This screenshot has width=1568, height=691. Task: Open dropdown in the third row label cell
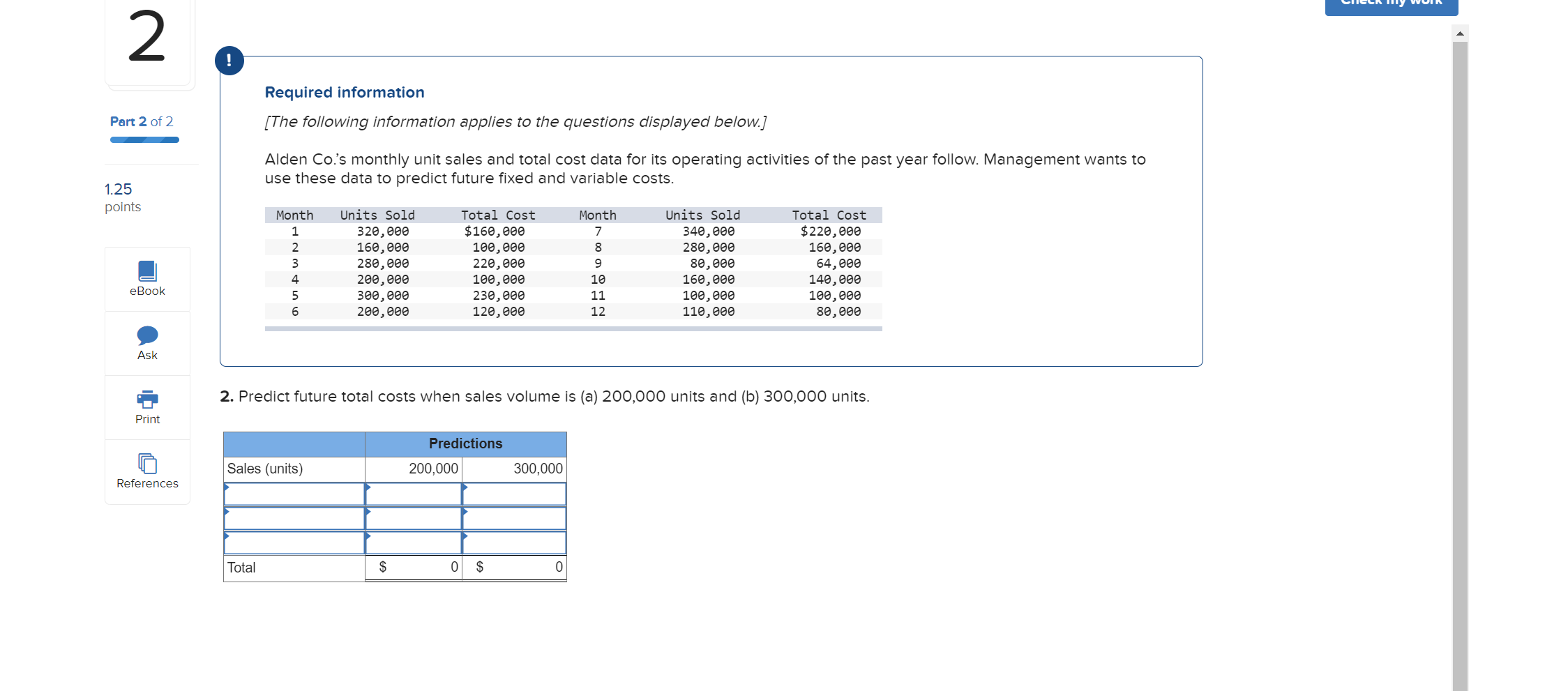293,542
